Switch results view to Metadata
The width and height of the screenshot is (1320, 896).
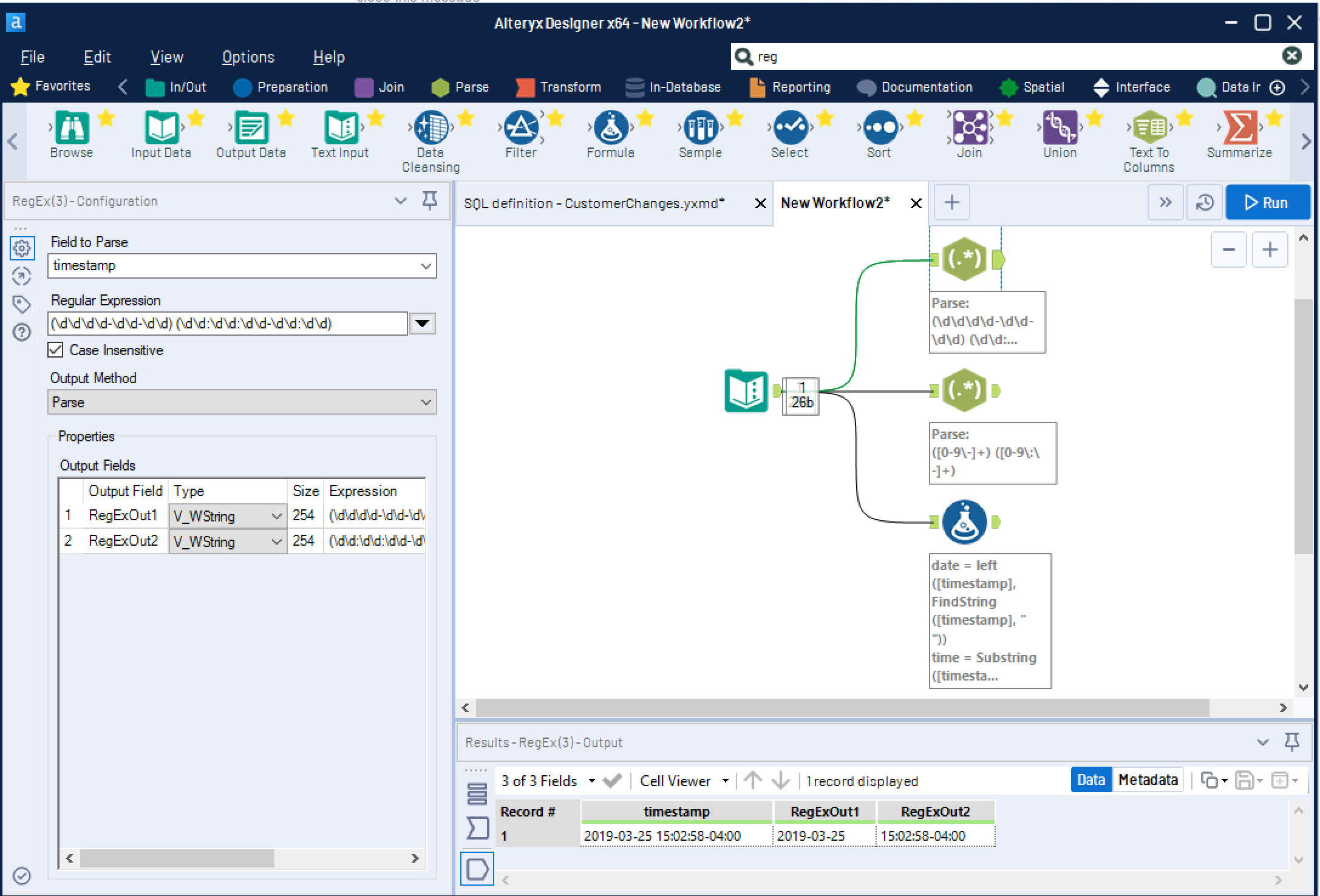coord(1148,780)
